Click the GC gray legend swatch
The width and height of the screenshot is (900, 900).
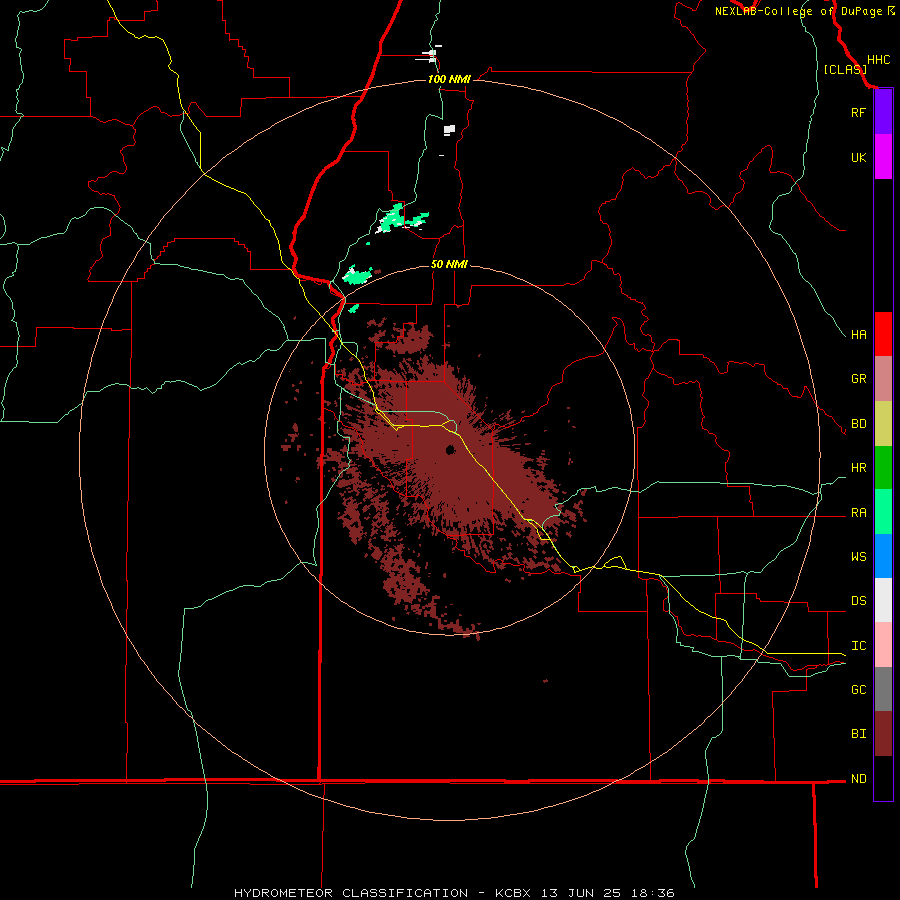point(883,689)
